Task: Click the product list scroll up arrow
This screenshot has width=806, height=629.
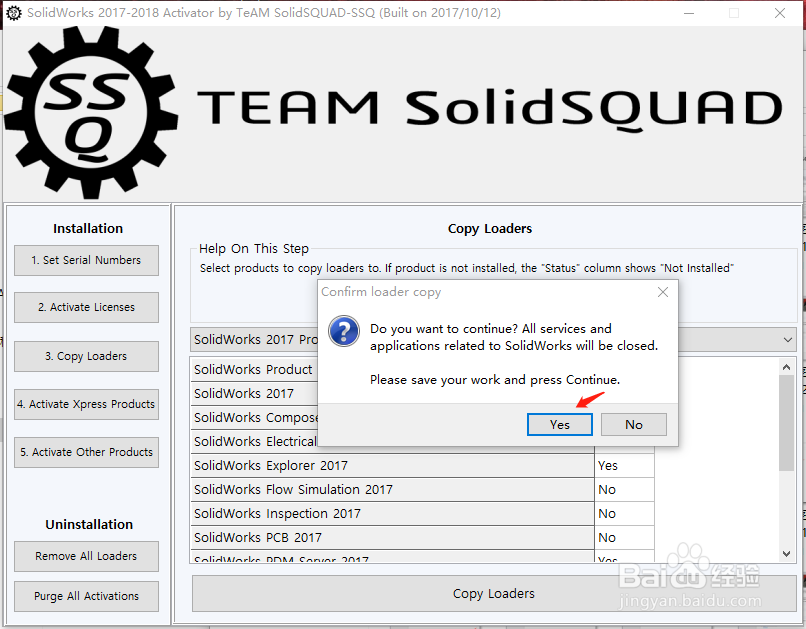Action: [786, 367]
